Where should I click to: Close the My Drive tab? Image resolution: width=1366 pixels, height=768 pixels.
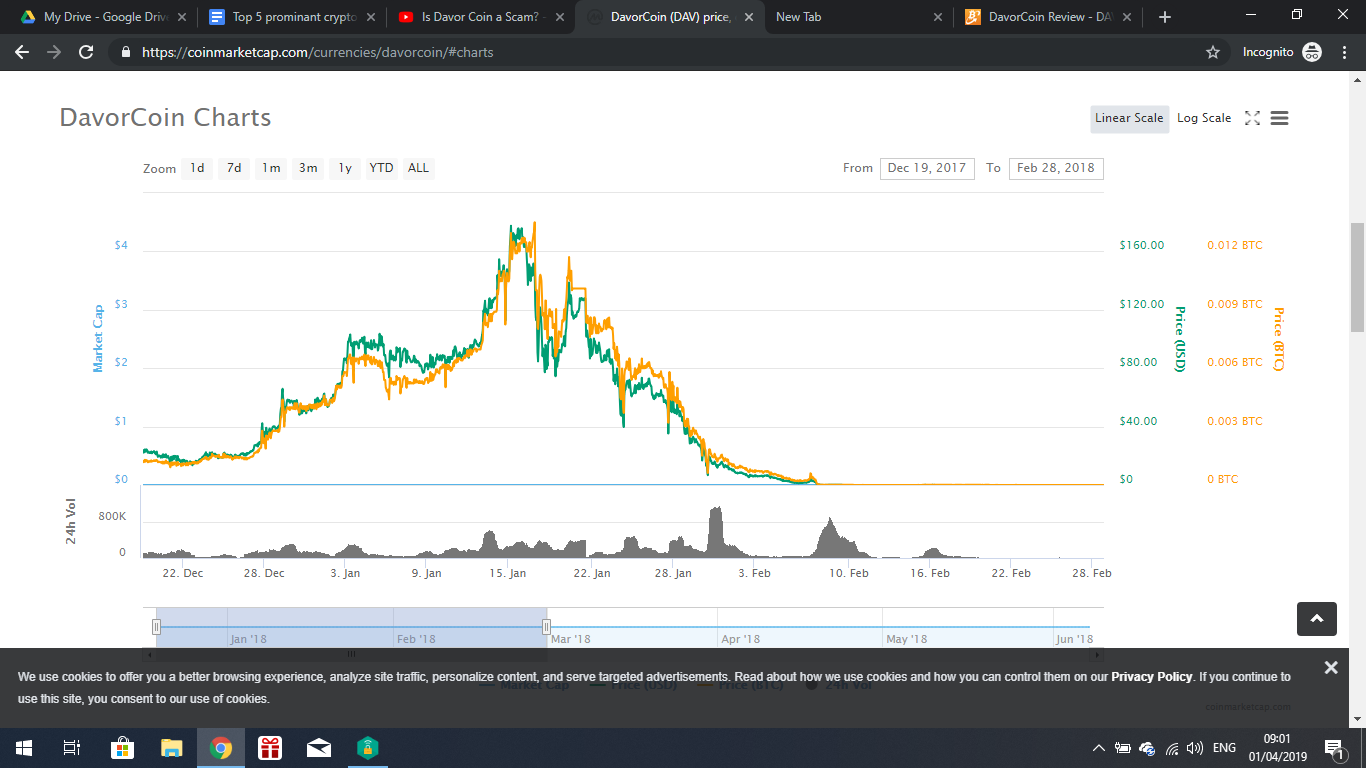click(181, 17)
